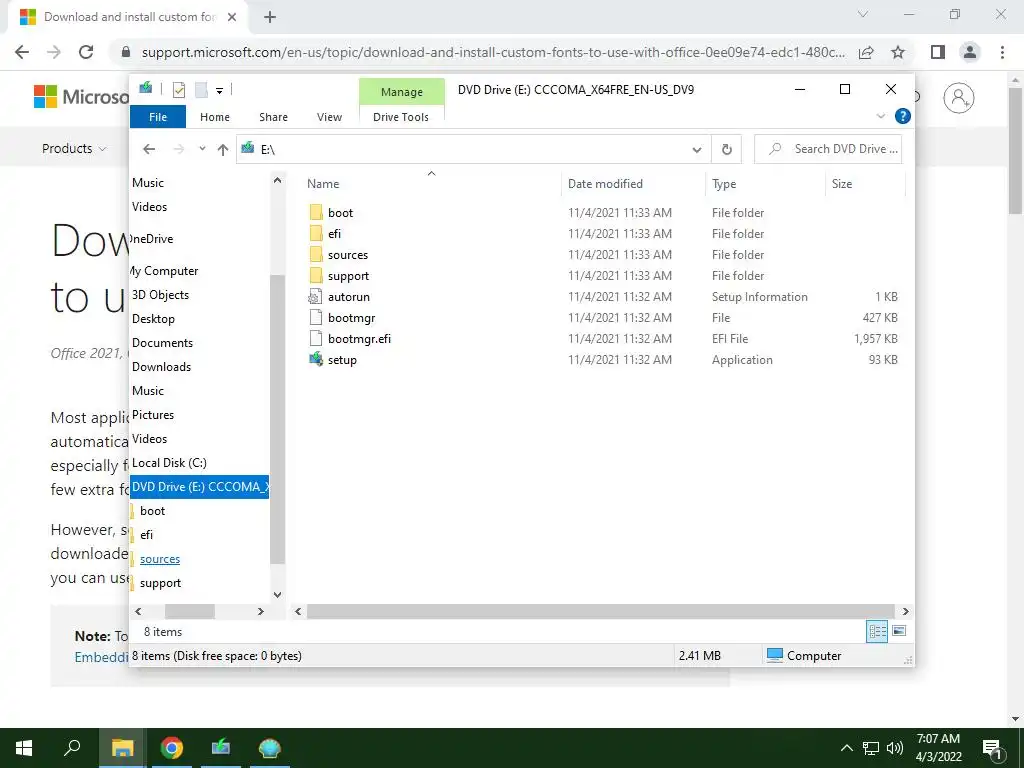Select the autorun setup information icon
The height and width of the screenshot is (768, 1024).
[x=315, y=296]
